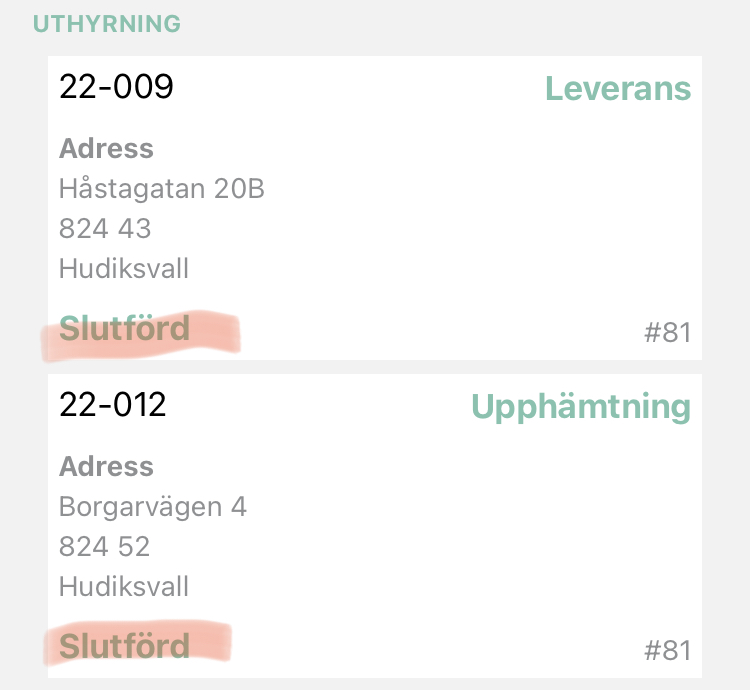Select address Håstagatan 20B

click(x=162, y=188)
